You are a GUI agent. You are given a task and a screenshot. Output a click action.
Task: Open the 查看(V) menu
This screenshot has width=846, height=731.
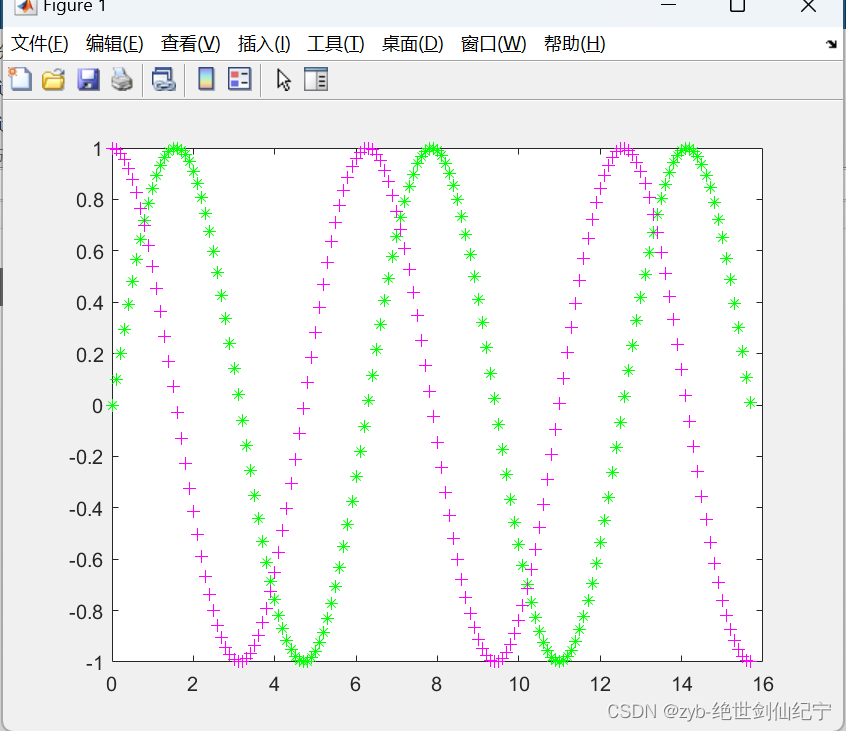[x=190, y=44]
